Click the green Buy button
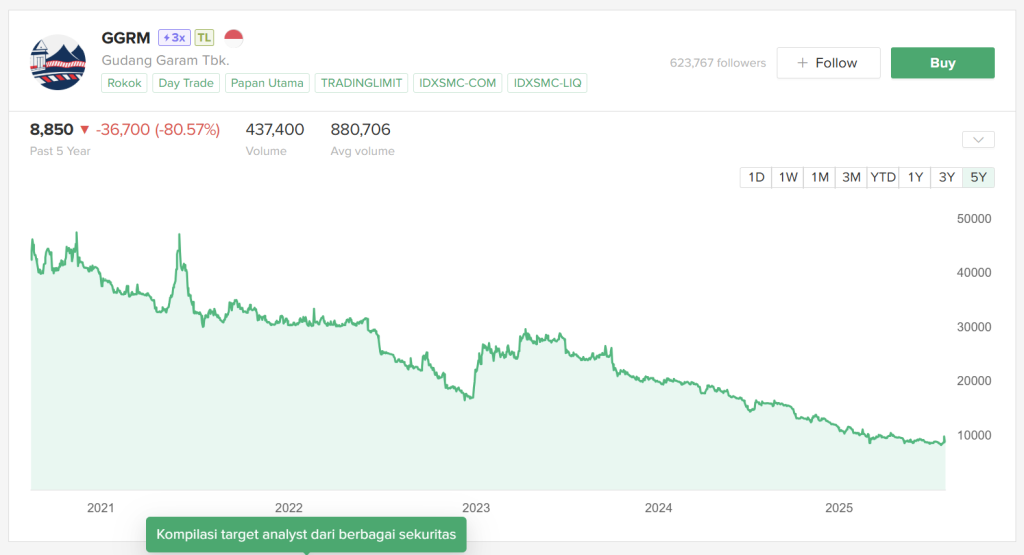 coord(942,63)
